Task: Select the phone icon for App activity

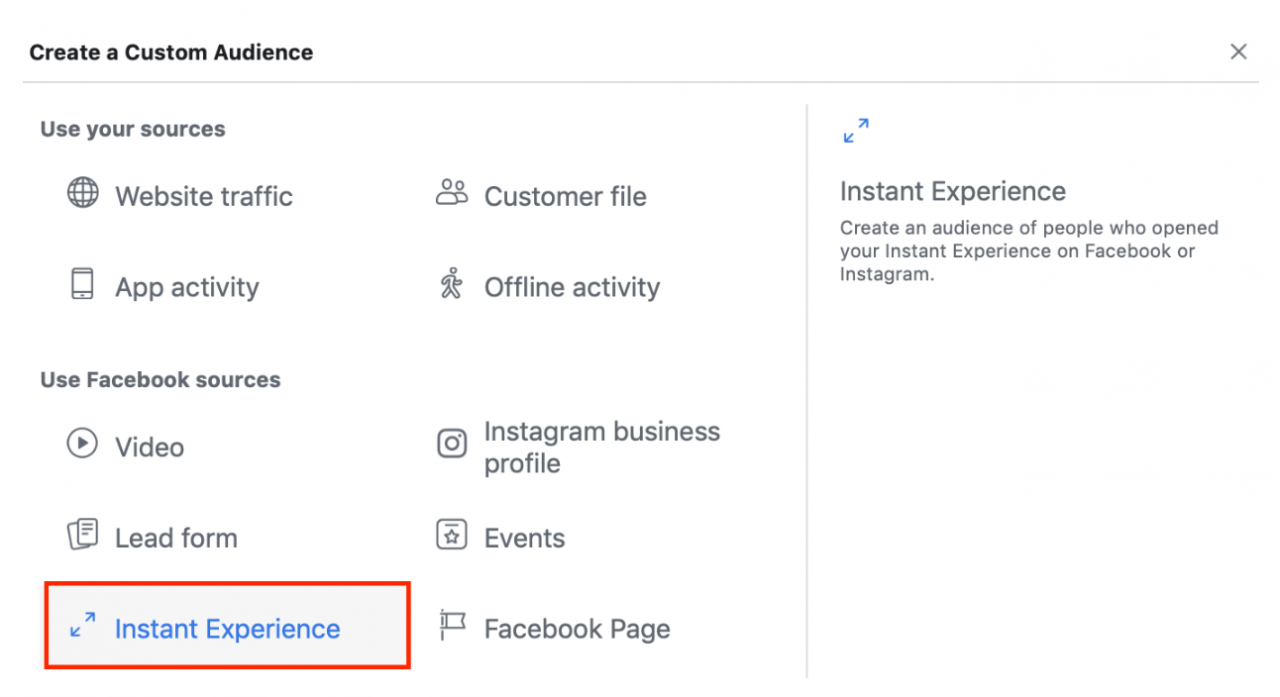Action: coord(82,284)
